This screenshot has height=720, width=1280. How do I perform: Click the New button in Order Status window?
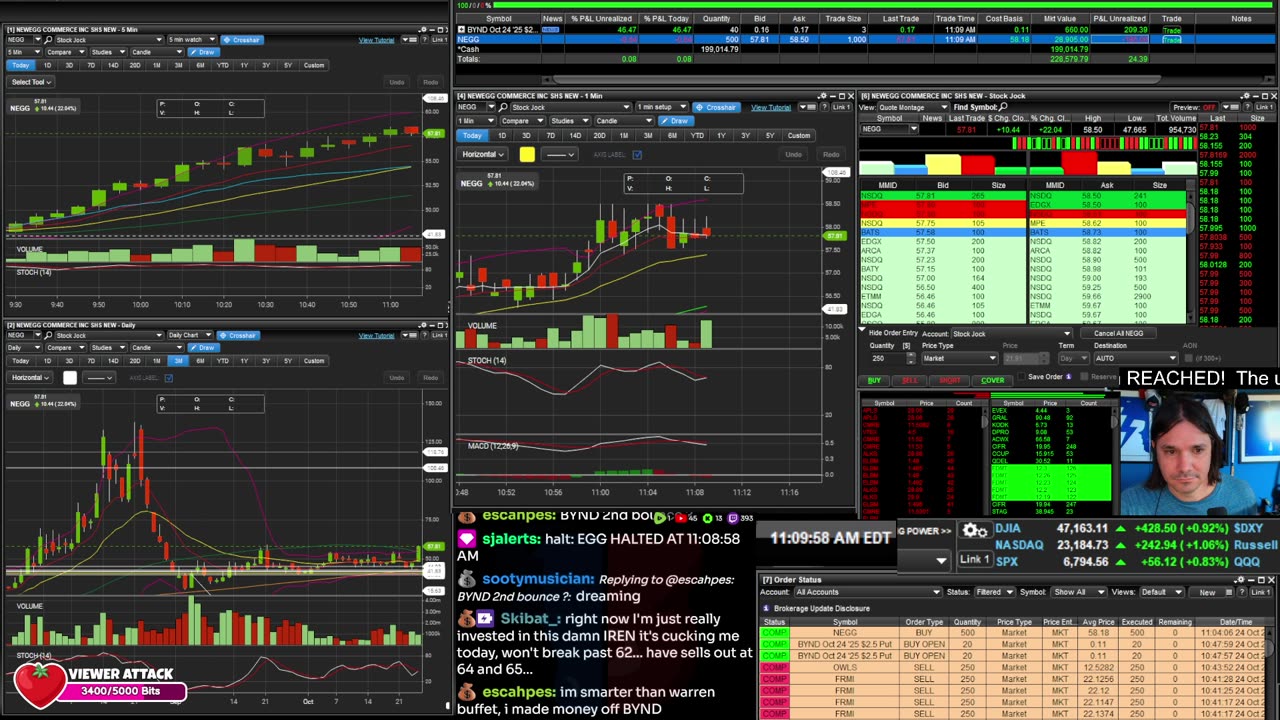coord(1207,592)
